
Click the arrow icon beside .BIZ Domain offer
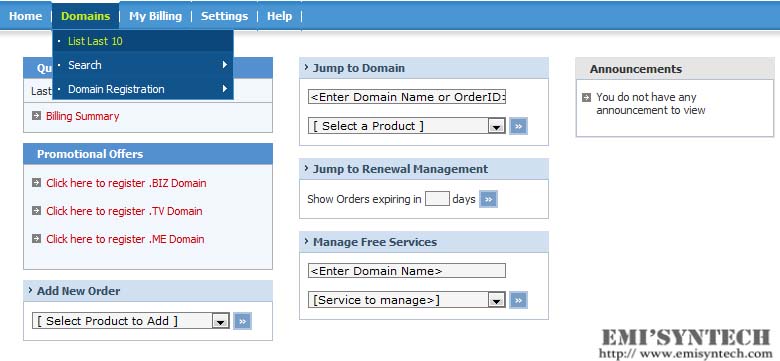tap(36, 182)
